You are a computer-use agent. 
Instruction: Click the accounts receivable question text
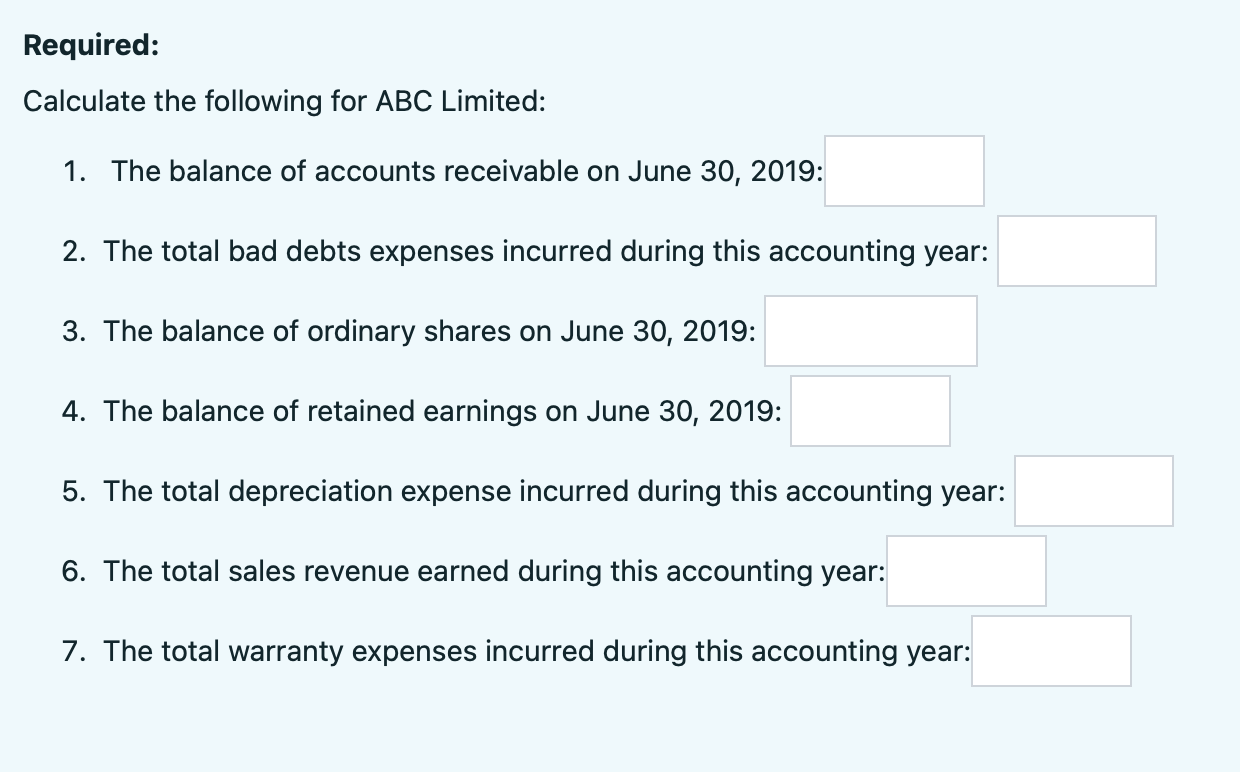pos(467,172)
